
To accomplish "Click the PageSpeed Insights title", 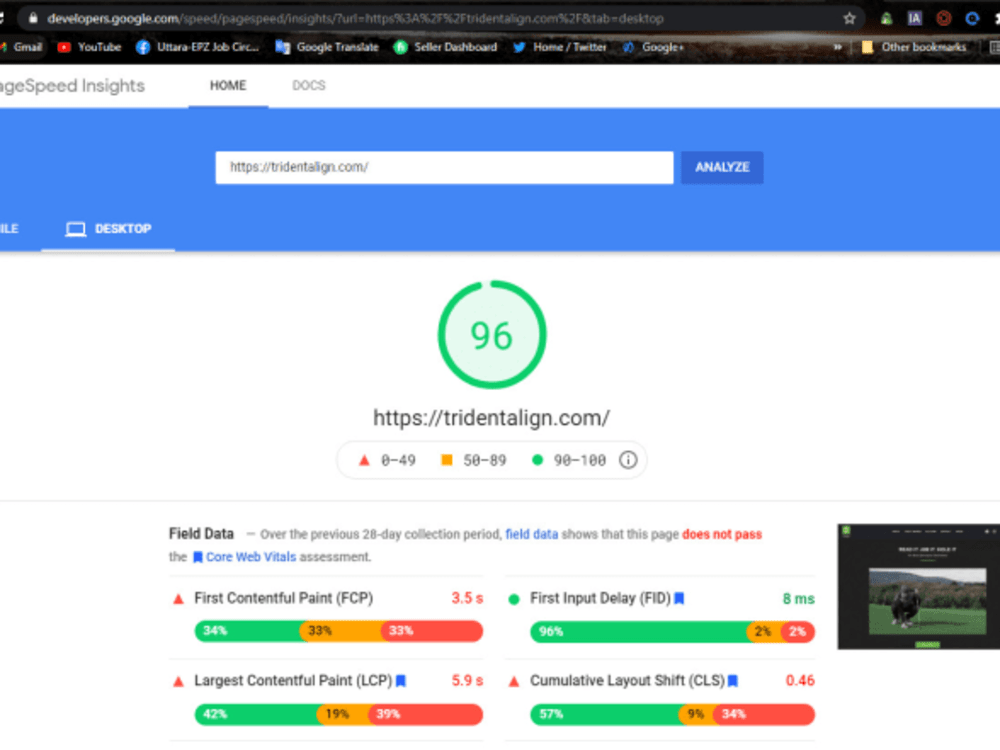I will [71, 85].
